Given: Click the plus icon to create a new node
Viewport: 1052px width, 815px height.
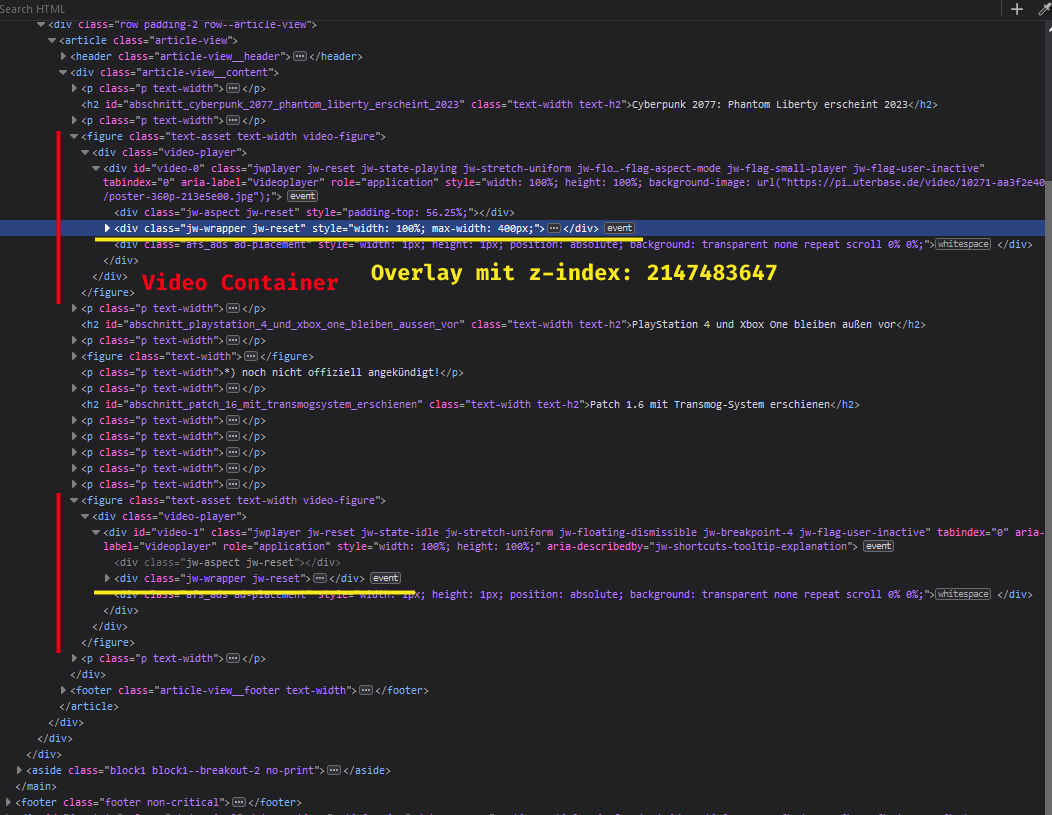Looking at the screenshot, I should coord(1017,9).
